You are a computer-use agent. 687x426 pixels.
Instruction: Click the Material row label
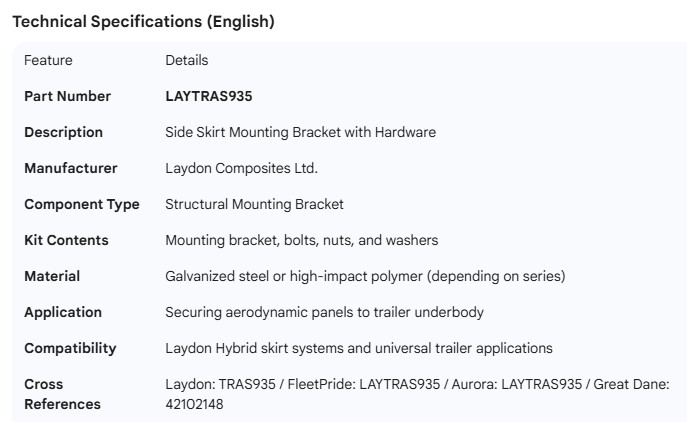click(52, 276)
